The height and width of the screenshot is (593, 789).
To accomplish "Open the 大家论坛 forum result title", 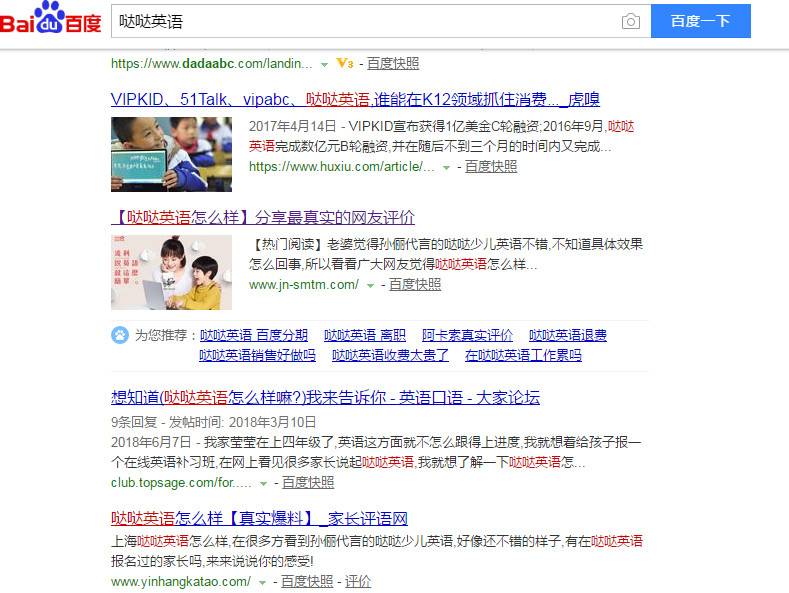I will tap(325, 398).
